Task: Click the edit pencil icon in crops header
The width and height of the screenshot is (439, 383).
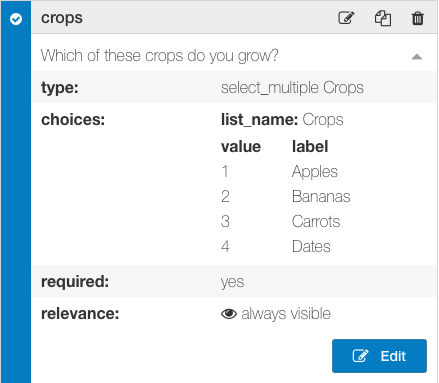Action: (346, 18)
